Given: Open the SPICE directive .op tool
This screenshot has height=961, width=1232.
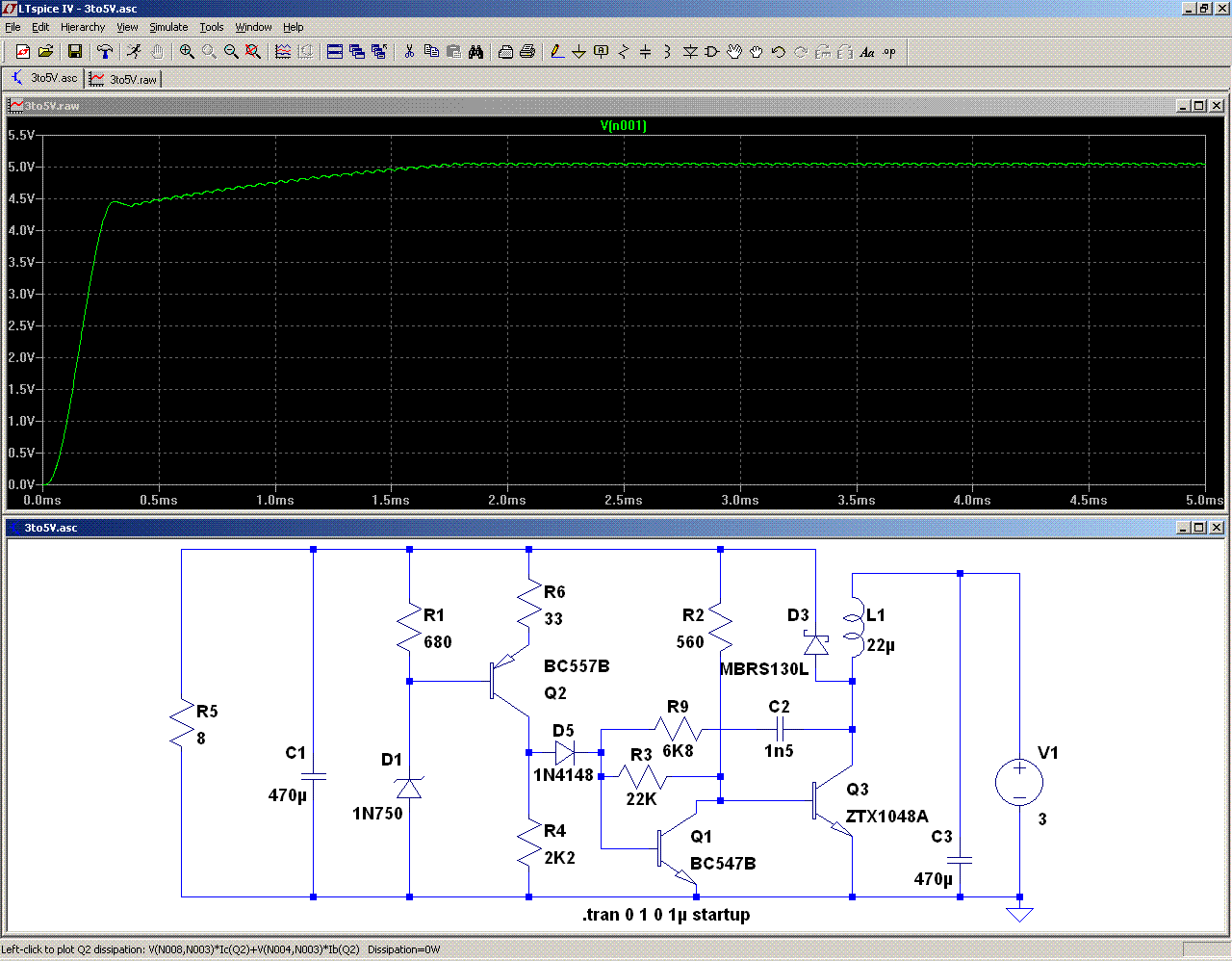Looking at the screenshot, I should point(889,52).
